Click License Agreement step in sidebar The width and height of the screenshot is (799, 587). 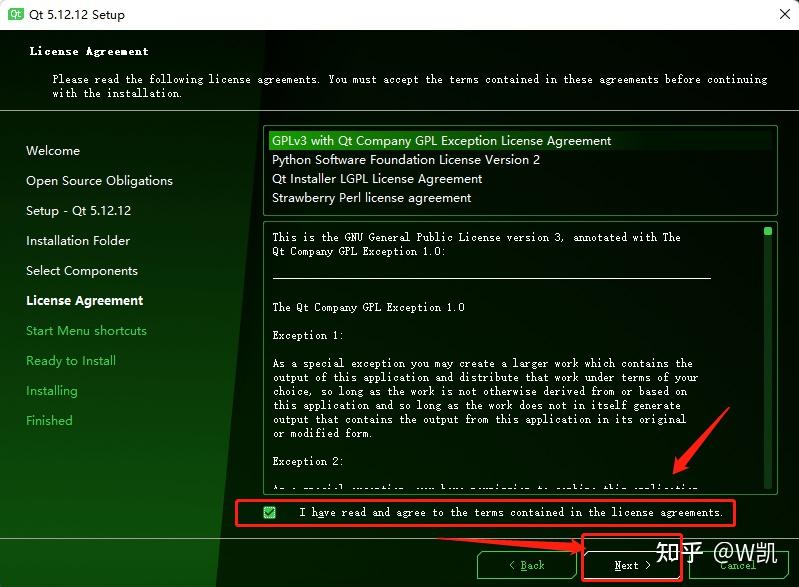coord(85,301)
